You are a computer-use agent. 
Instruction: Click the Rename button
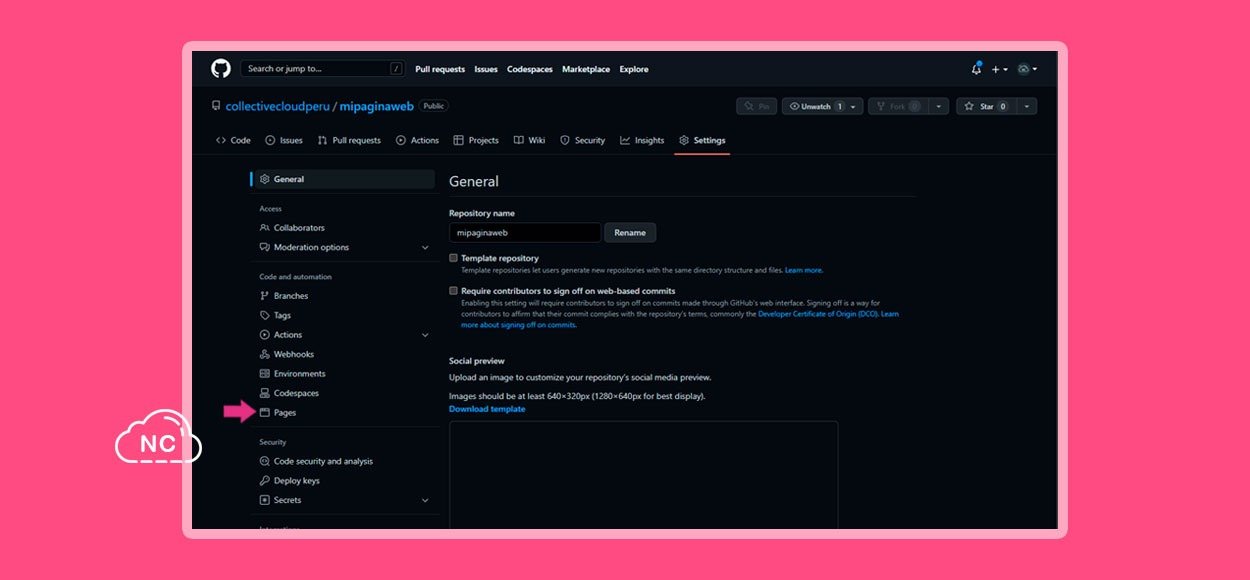tap(630, 232)
